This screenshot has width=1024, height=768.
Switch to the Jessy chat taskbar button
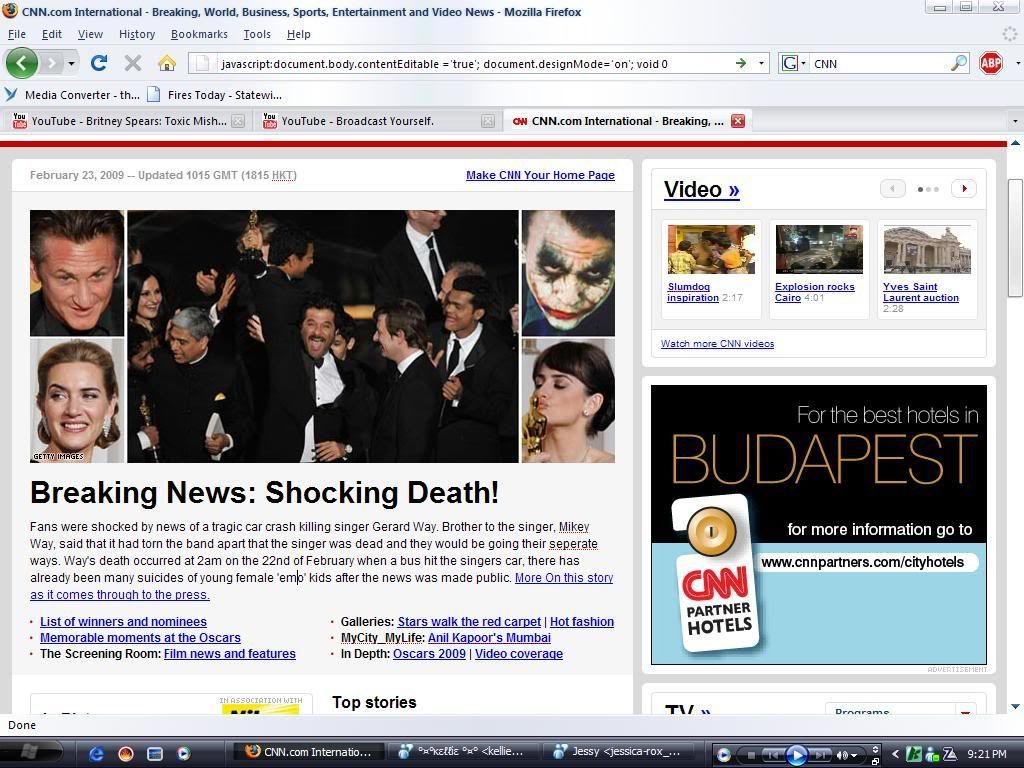tap(619, 752)
